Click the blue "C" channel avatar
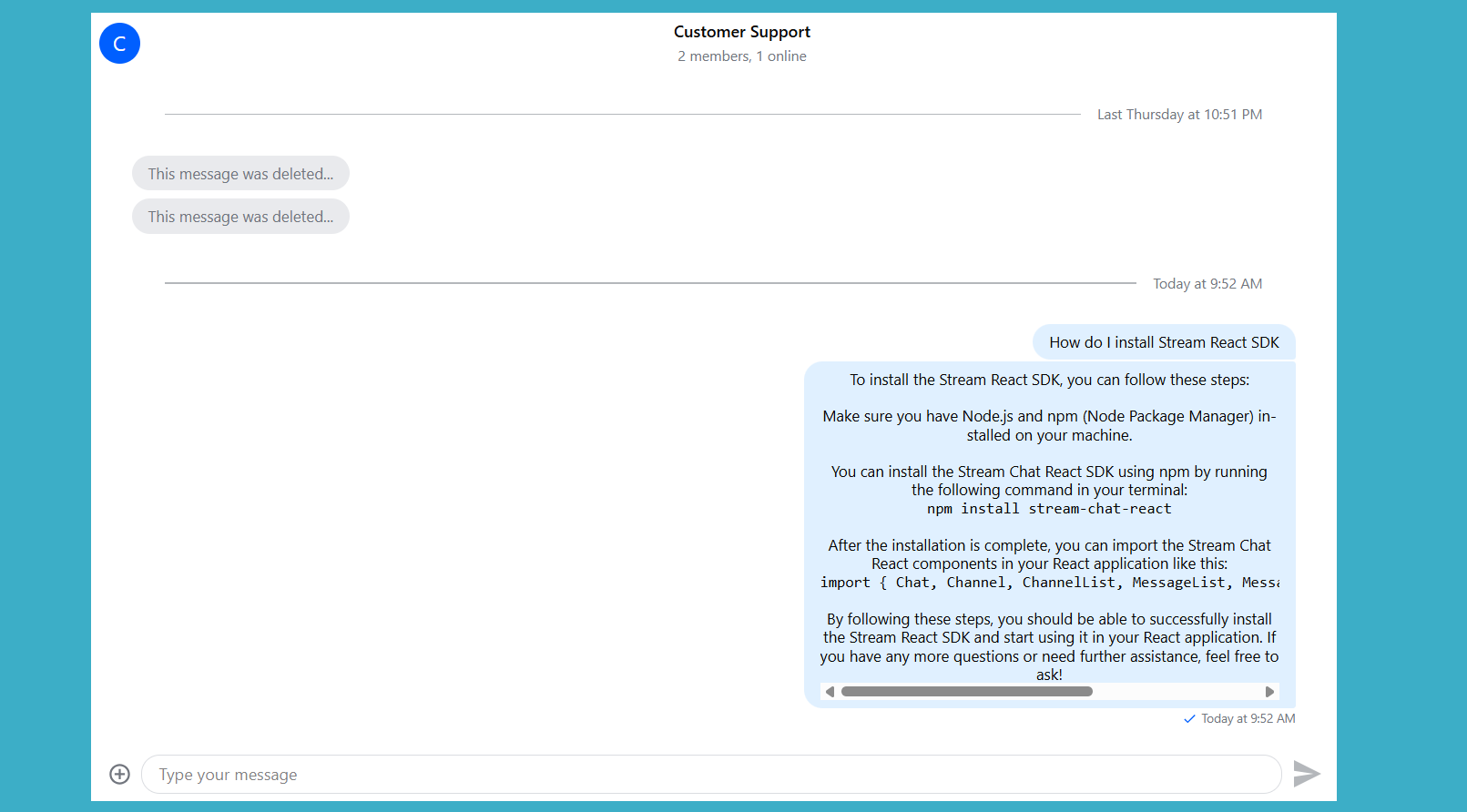Viewport: 1467px width, 812px height. [x=119, y=44]
